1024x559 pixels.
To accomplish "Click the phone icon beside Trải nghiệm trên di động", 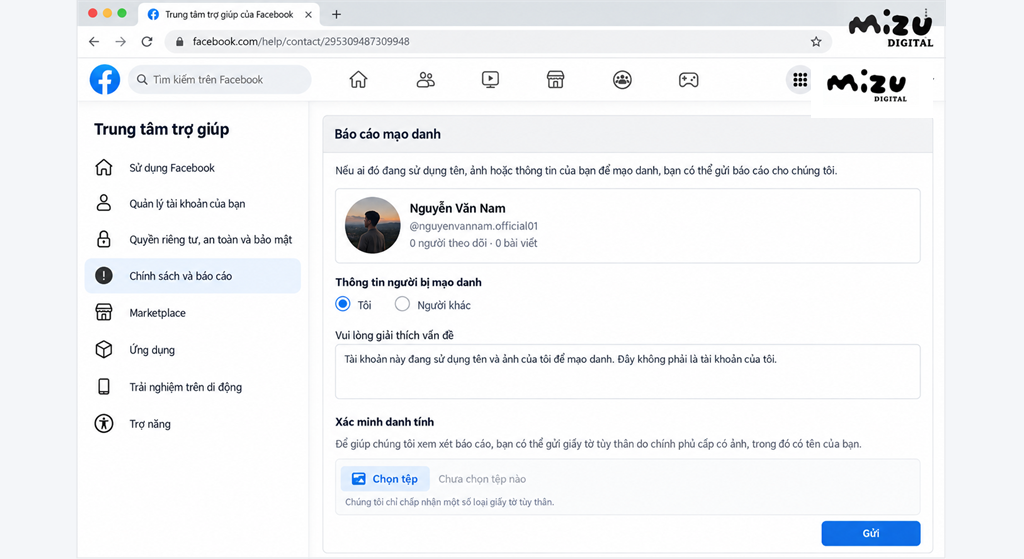I will pyautogui.click(x=104, y=387).
